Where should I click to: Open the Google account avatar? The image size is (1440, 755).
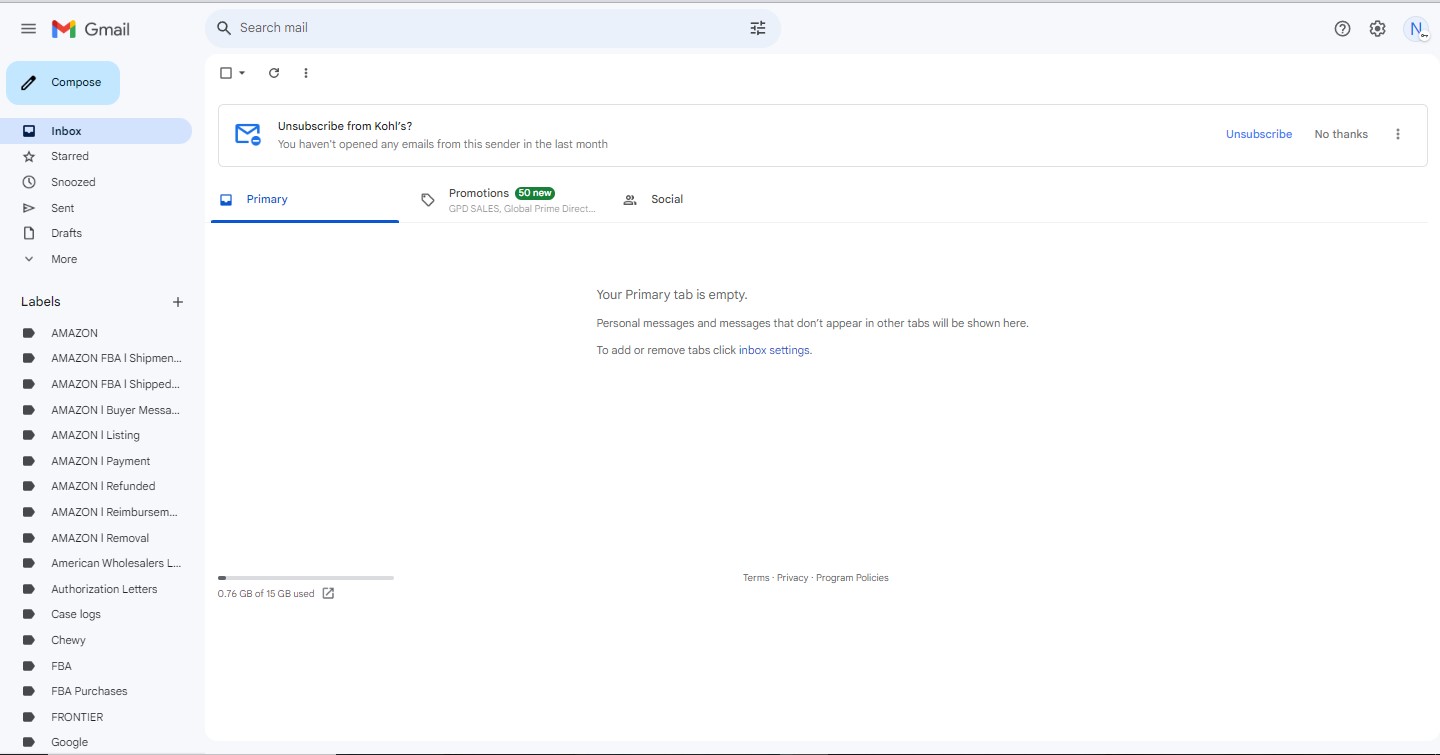pyautogui.click(x=1417, y=29)
